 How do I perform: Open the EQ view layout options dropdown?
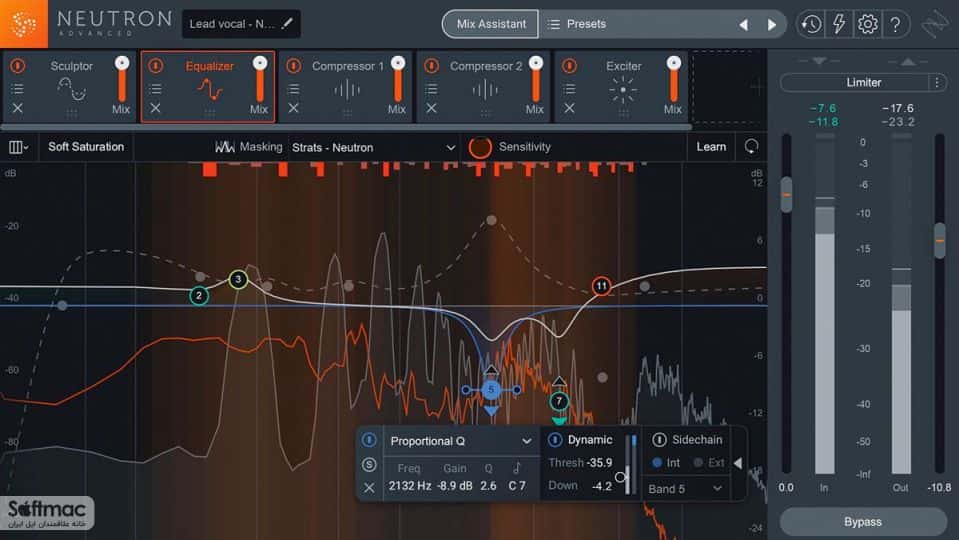pyautogui.click(x=18, y=147)
